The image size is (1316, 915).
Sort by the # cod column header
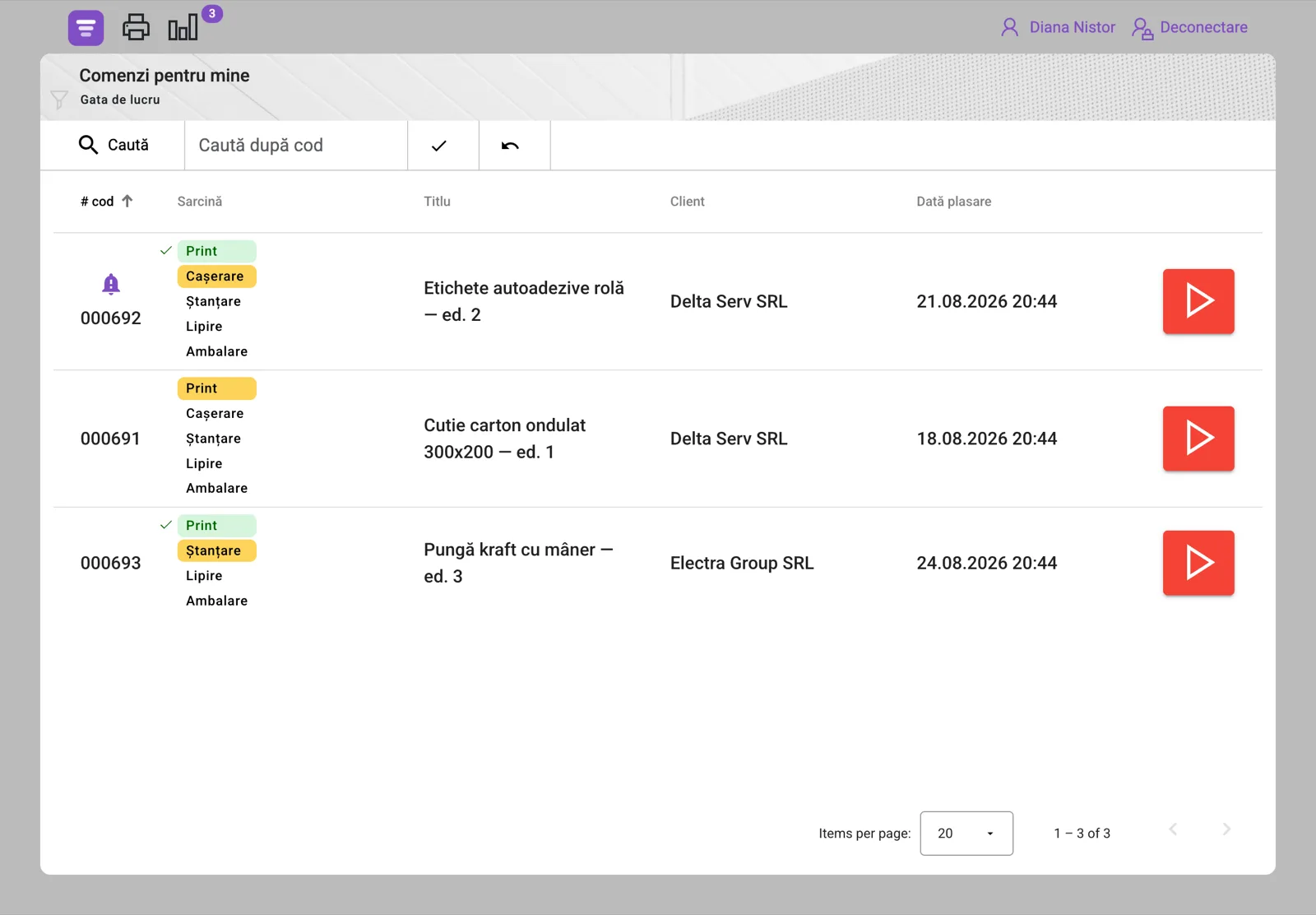coord(106,202)
